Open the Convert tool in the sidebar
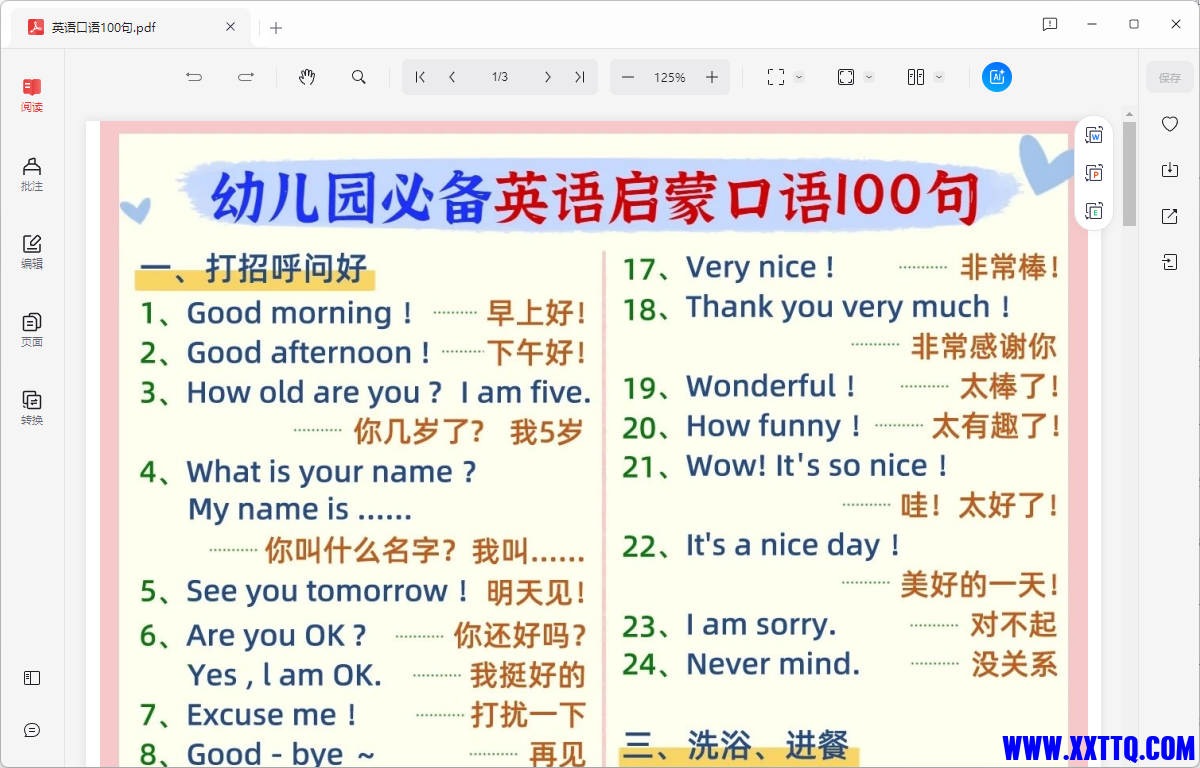 coord(32,408)
